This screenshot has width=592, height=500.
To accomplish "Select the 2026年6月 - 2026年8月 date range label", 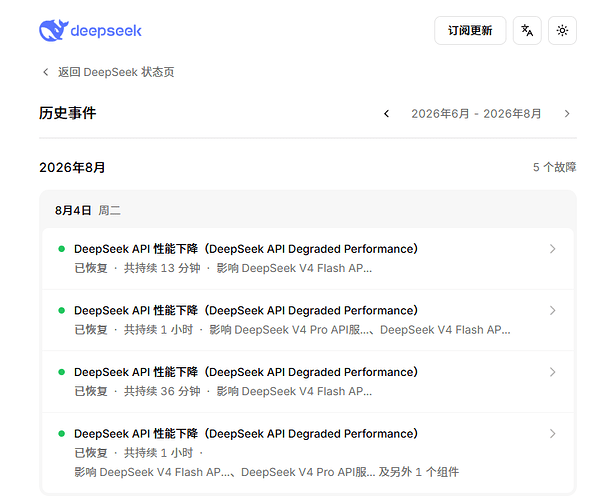I will [476, 114].
